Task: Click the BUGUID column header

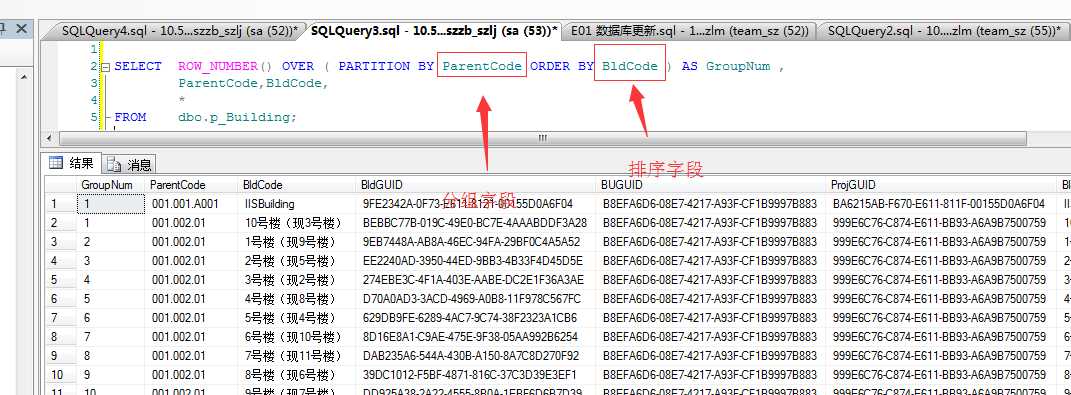Action: 711,185
